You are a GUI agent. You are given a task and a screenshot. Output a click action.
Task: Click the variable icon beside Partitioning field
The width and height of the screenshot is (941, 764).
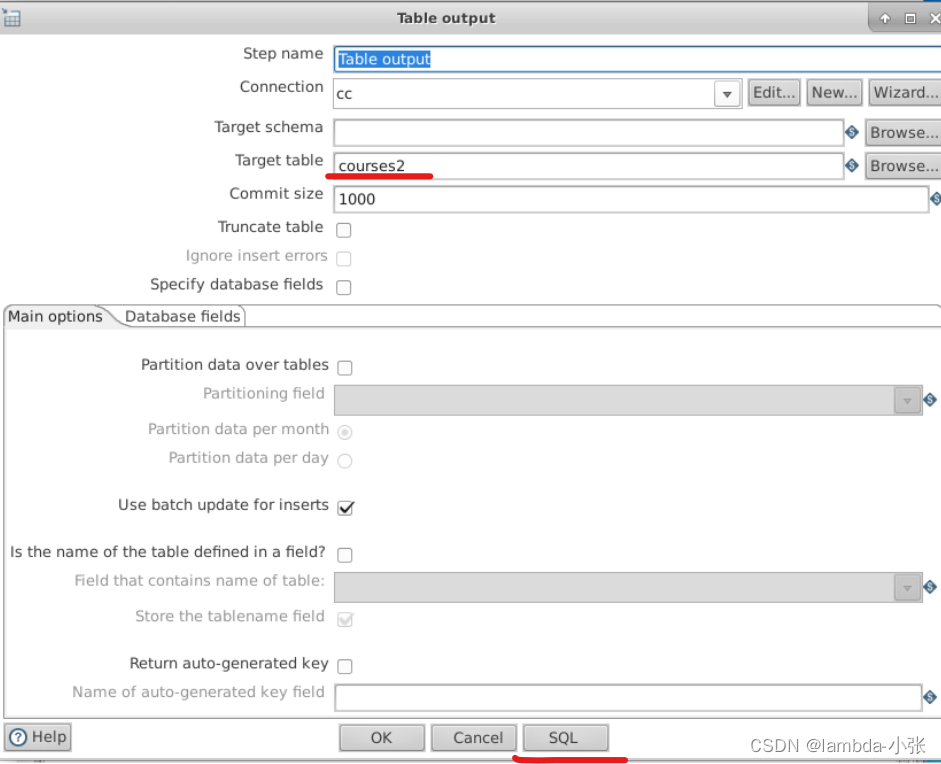(x=930, y=400)
